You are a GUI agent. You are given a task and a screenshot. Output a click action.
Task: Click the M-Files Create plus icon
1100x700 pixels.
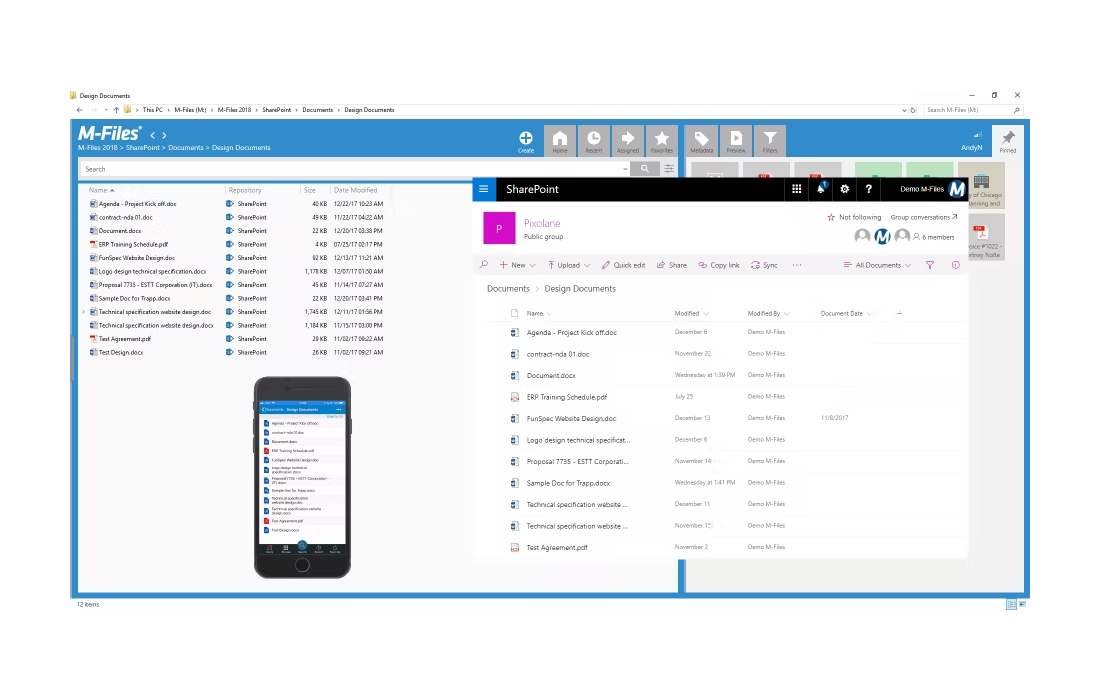click(x=525, y=140)
